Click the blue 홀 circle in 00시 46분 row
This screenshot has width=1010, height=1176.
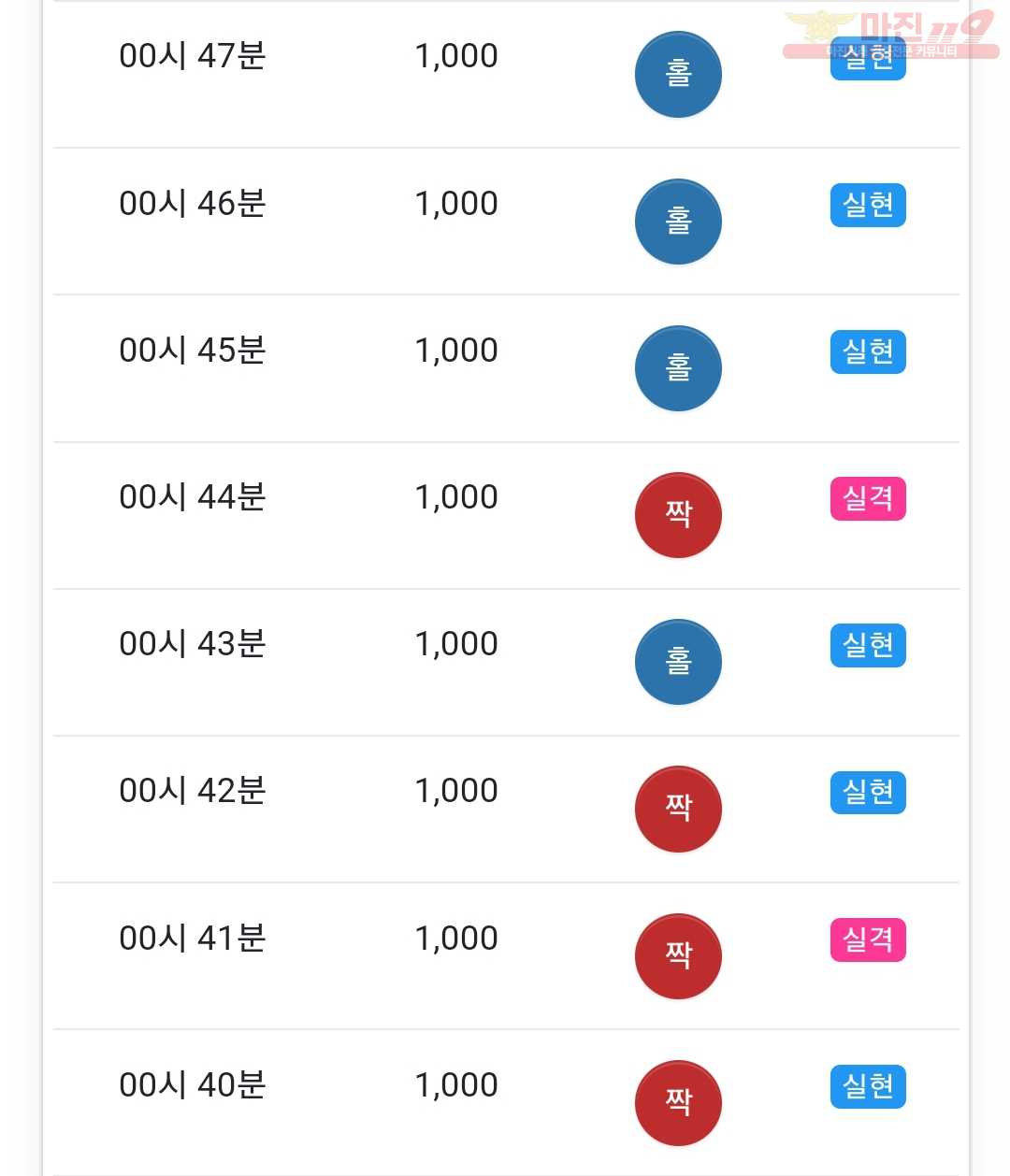point(678,222)
